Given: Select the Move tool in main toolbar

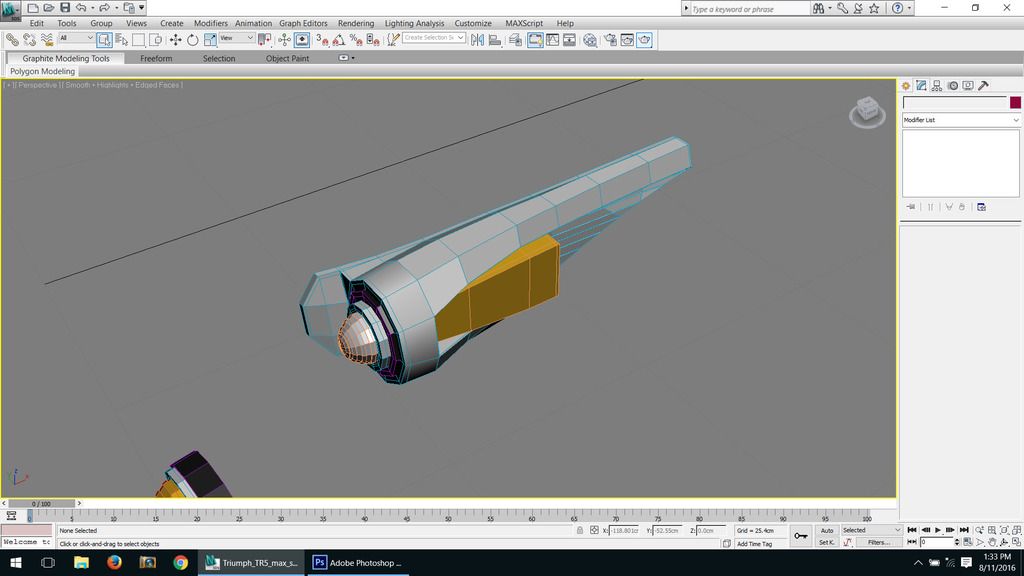Looking at the screenshot, I should point(175,40).
